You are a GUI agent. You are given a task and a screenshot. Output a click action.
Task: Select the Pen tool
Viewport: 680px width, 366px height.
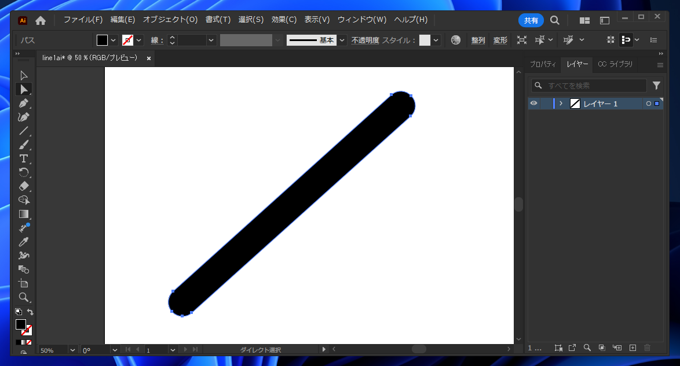pos(23,103)
